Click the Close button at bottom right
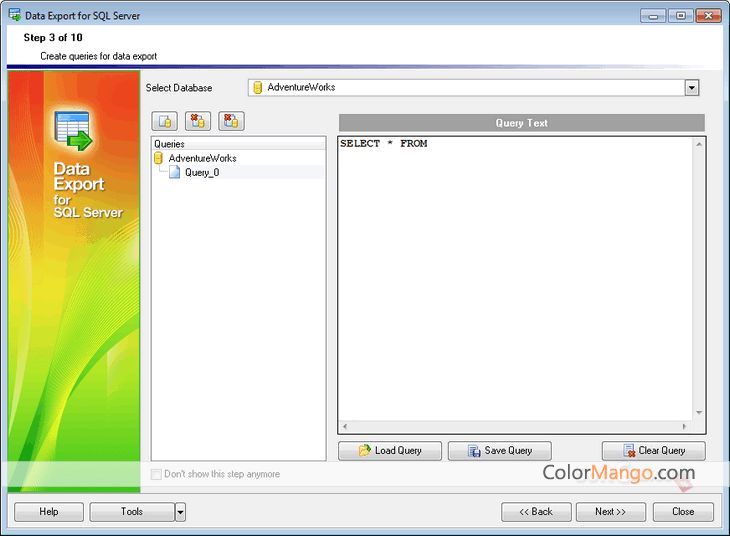This screenshot has width=730, height=536. coord(683,512)
